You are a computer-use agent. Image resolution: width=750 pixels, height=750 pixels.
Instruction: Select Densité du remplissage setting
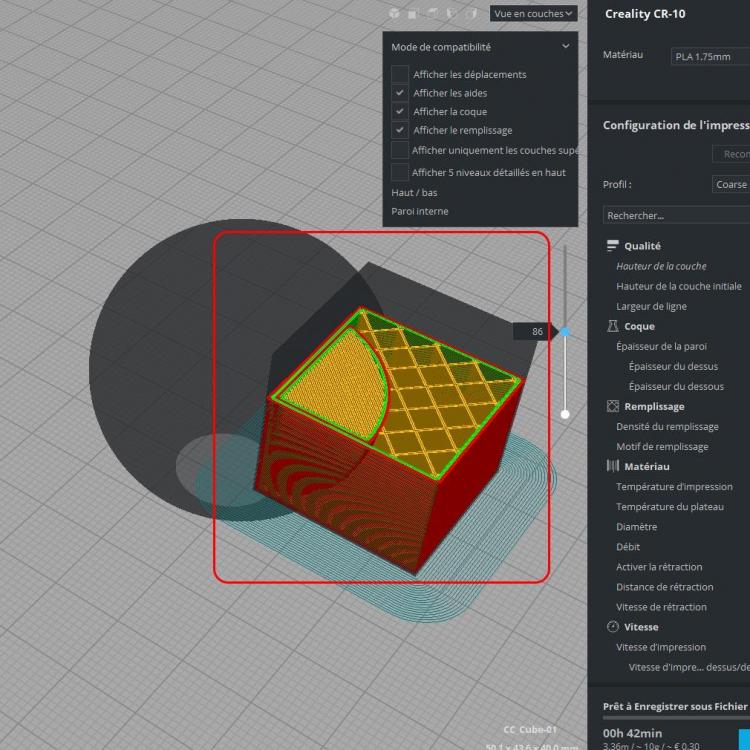(667, 427)
